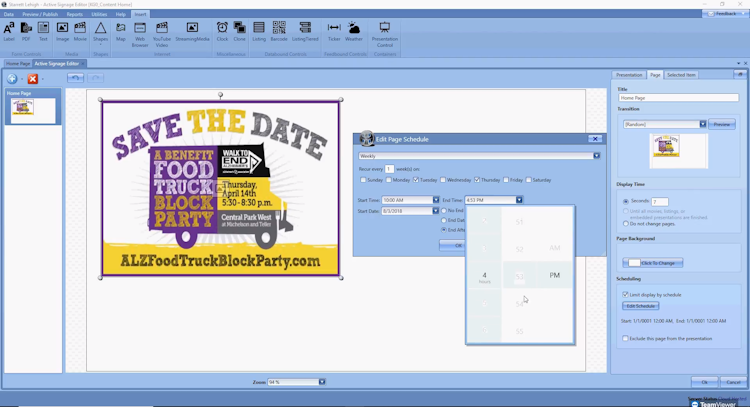Image resolution: width=750 pixels, height=407 pixels.
Task: Insert a StreamingMedia control
Action: (x=192, y=32)
